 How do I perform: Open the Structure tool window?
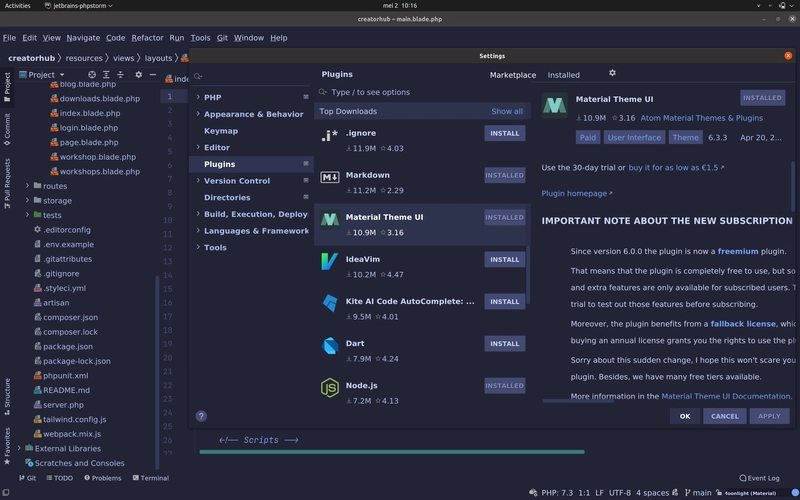click(7, 395)
